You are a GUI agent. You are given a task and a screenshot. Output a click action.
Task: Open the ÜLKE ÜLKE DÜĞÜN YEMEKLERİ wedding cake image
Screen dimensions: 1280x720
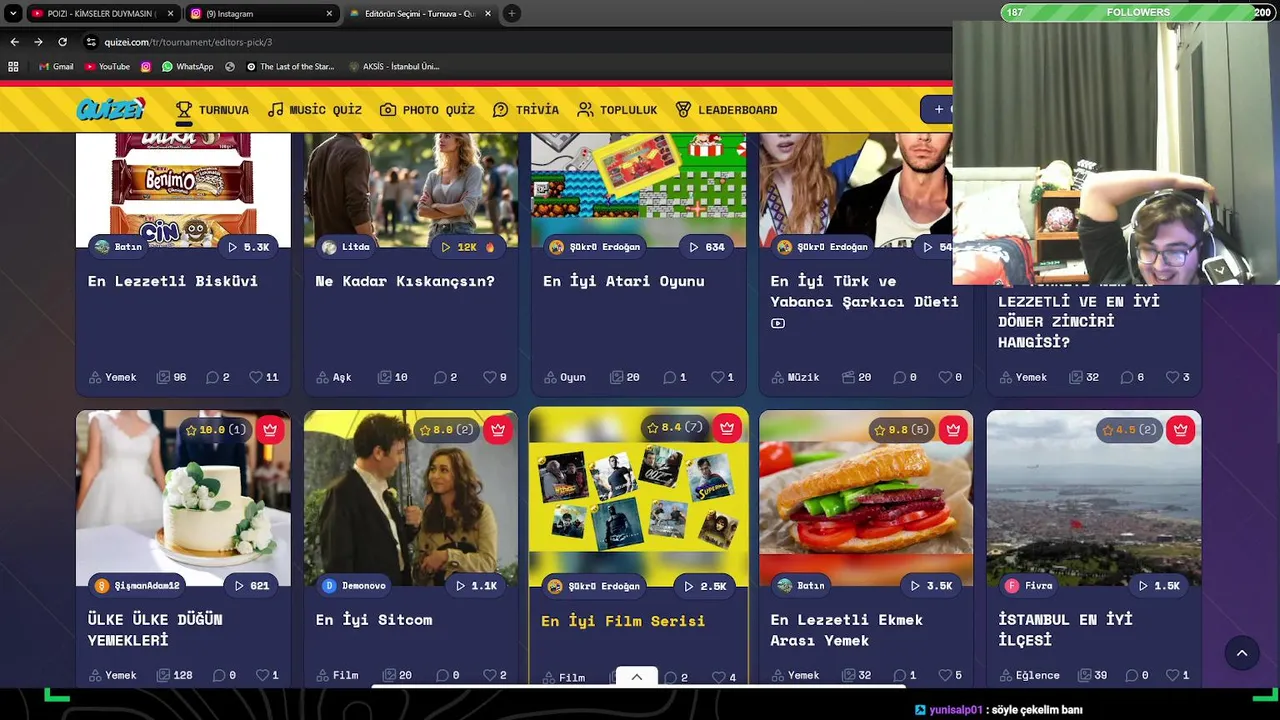(x=183, y=497)
